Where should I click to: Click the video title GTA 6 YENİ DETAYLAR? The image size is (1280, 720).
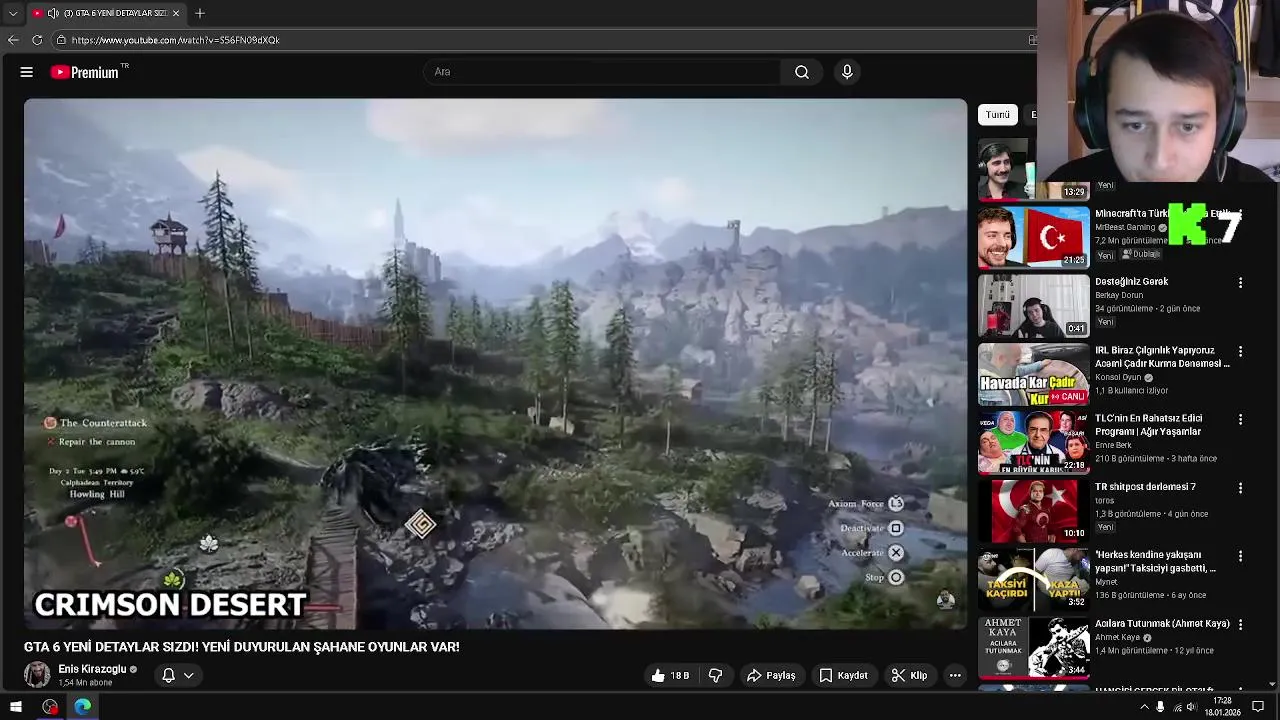tap(242, 647)
